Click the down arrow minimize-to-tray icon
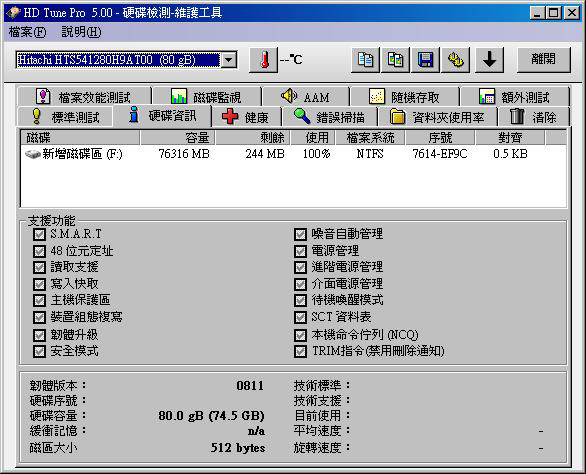 (490, 60)
